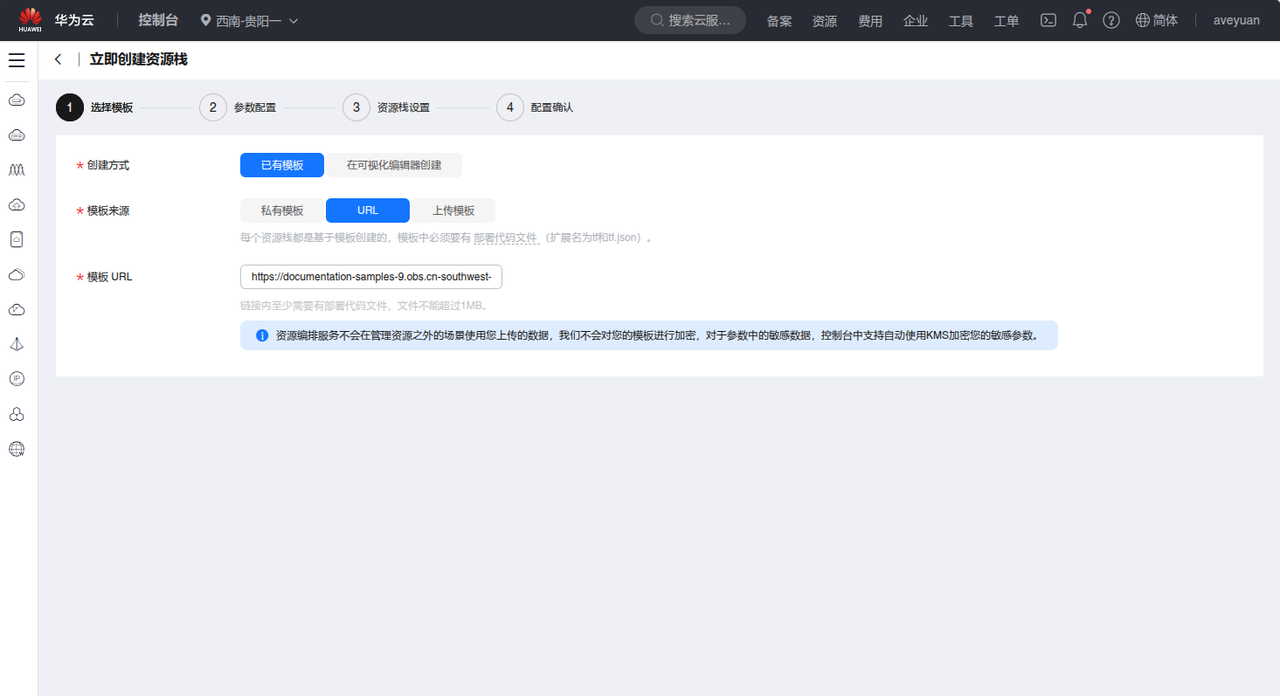Open 资源 in the top navigation

click(x=825, y=21)
